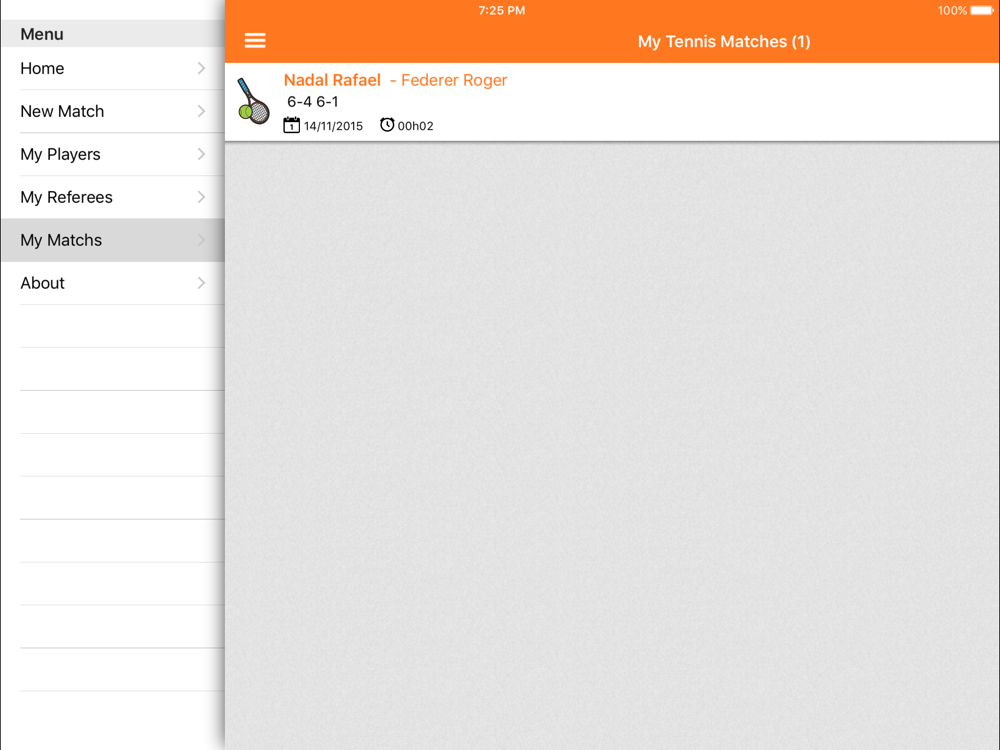Click the match date 14/11/2015

[x=333, y=126]
